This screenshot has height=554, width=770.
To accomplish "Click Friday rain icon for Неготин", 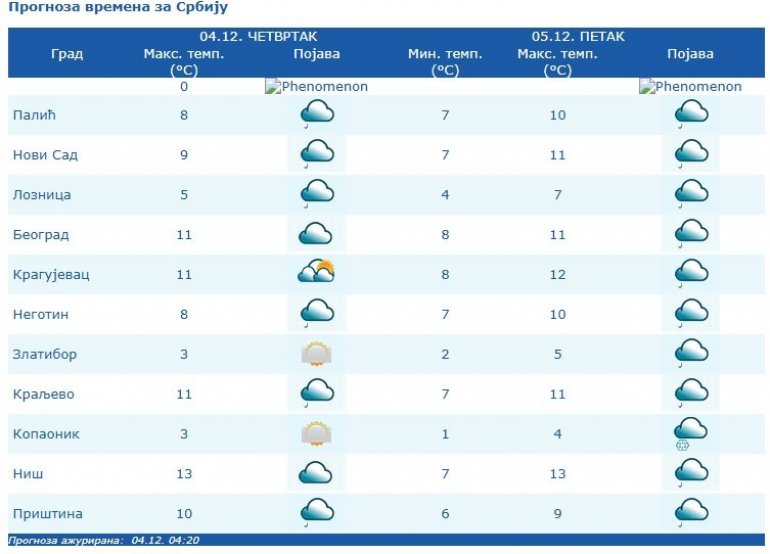I will pos(691,314).
